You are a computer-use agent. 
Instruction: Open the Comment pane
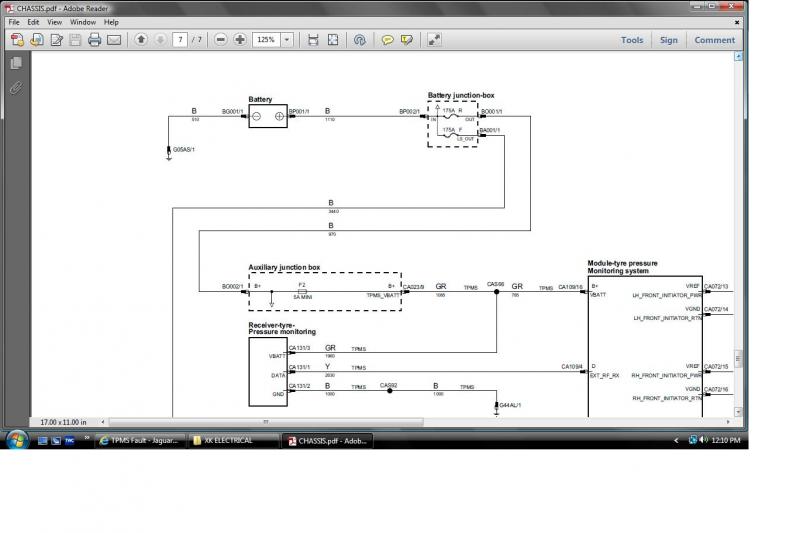click(x=714, y=40)
